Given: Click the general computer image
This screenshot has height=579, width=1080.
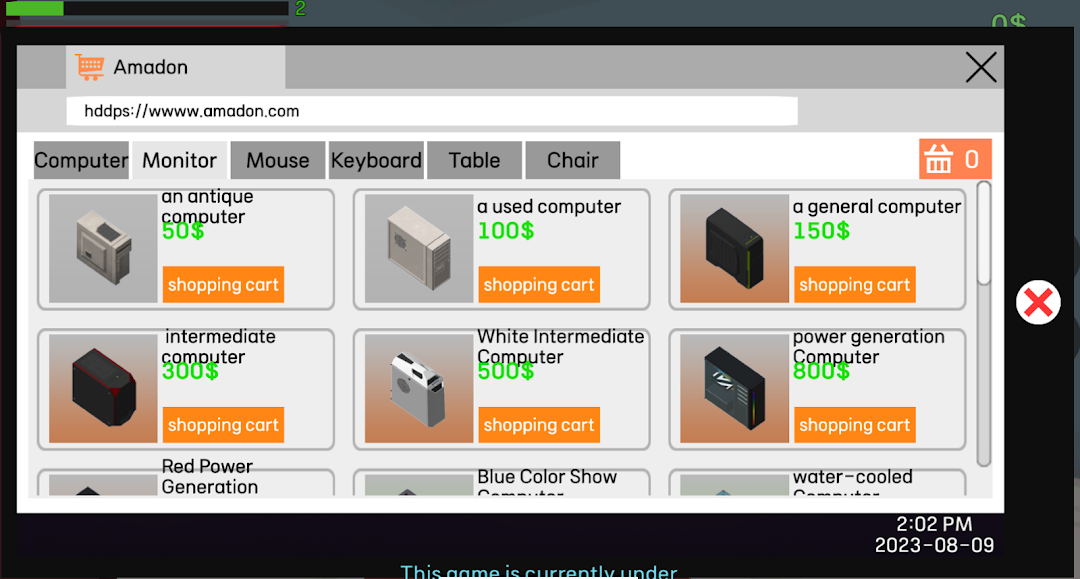Looking at the screenshot, I should [x=734, y=248].
